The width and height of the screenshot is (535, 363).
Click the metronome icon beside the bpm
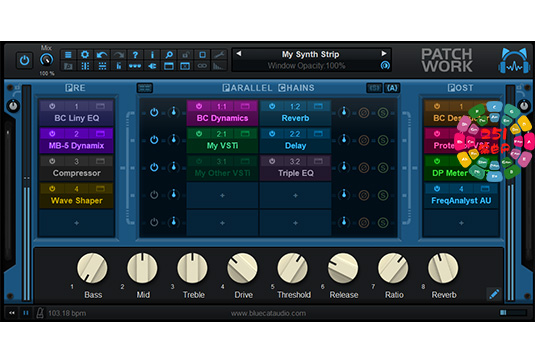(40, 313)
